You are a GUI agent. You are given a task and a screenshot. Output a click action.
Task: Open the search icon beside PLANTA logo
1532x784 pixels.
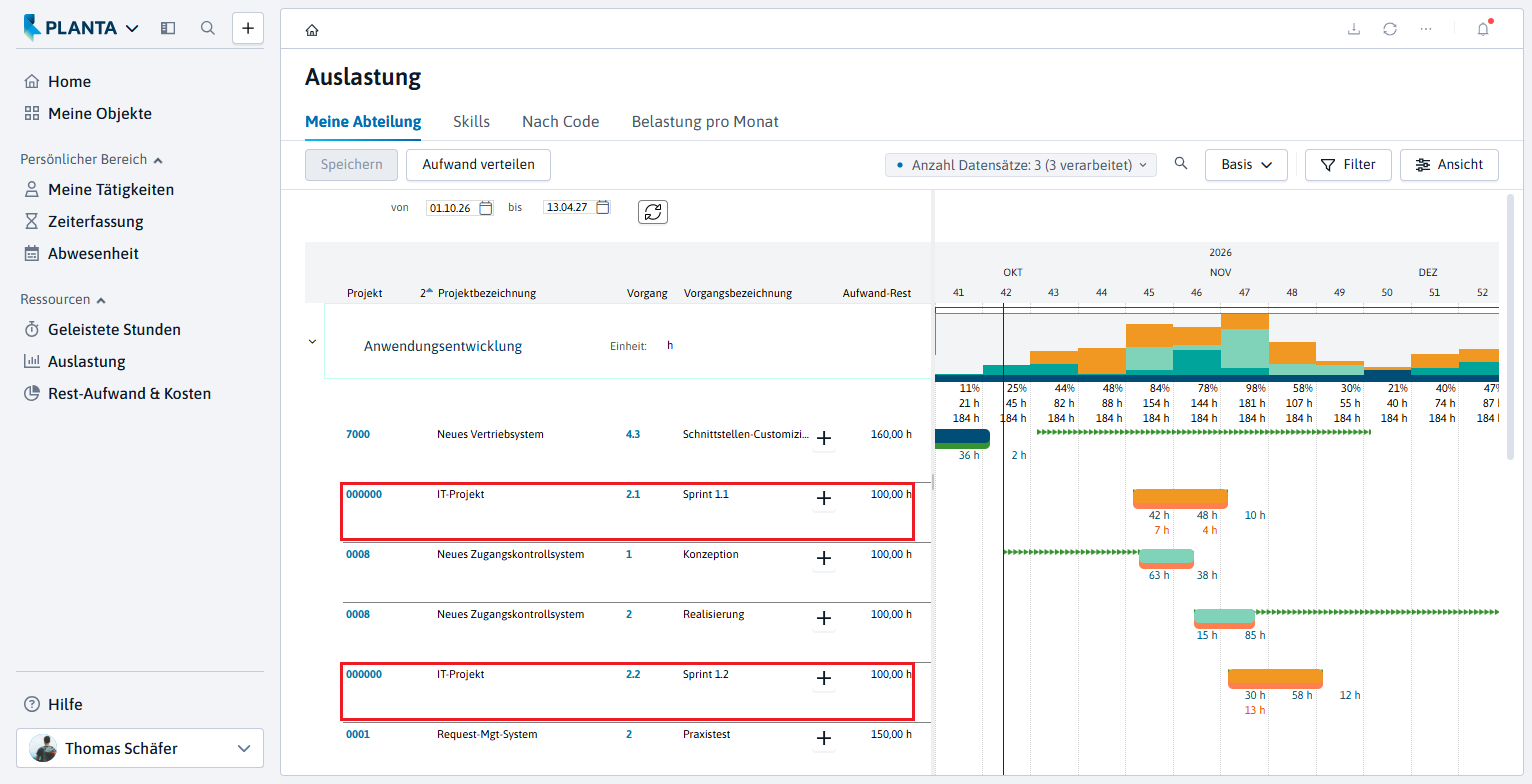208,28
